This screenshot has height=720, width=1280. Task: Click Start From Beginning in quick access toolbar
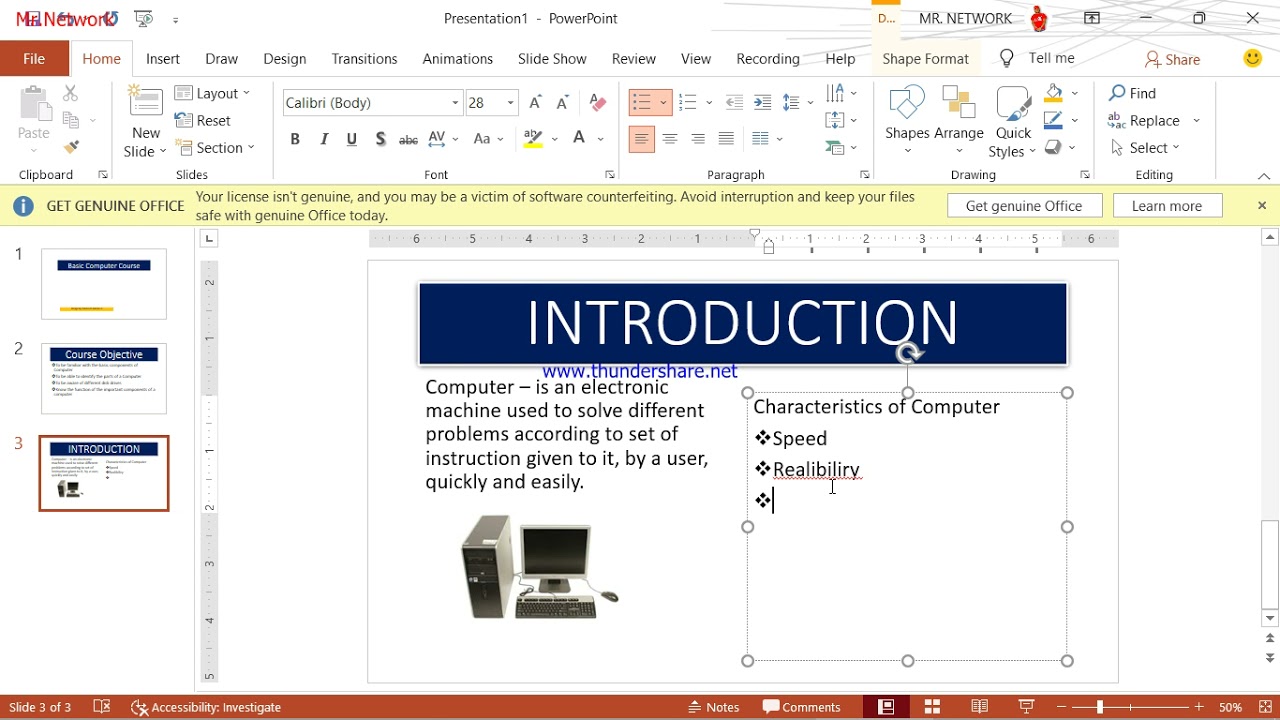[x=144, y=18]
